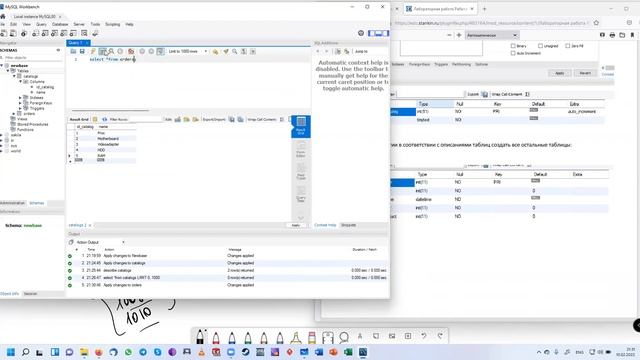Tick Binary checkbox in browser document
The height and width of the screenshot is (360, 640).
point(513,46)
